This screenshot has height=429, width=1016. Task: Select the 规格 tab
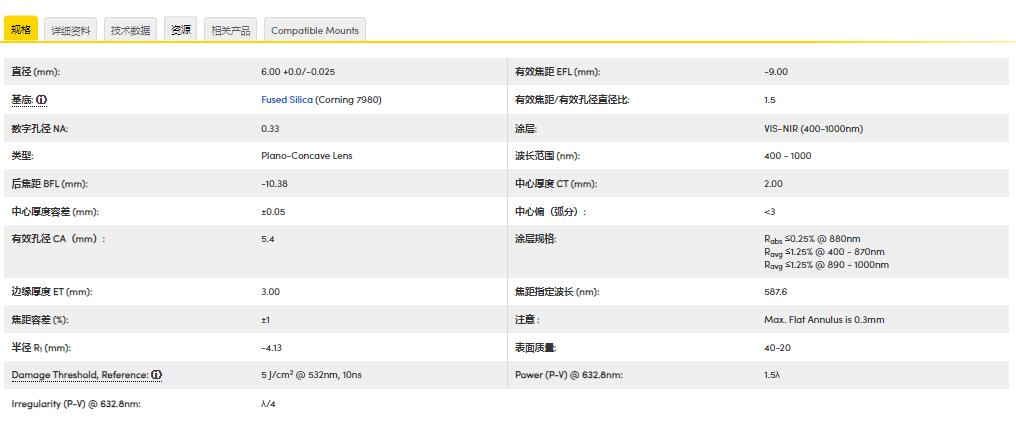click(21, 30)
